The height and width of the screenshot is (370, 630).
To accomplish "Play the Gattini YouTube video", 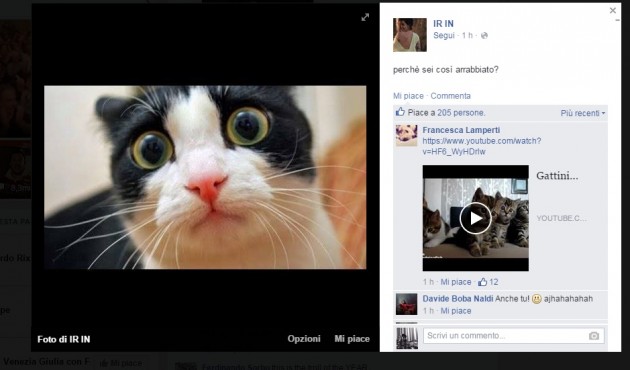I will (x=476, y=218).
